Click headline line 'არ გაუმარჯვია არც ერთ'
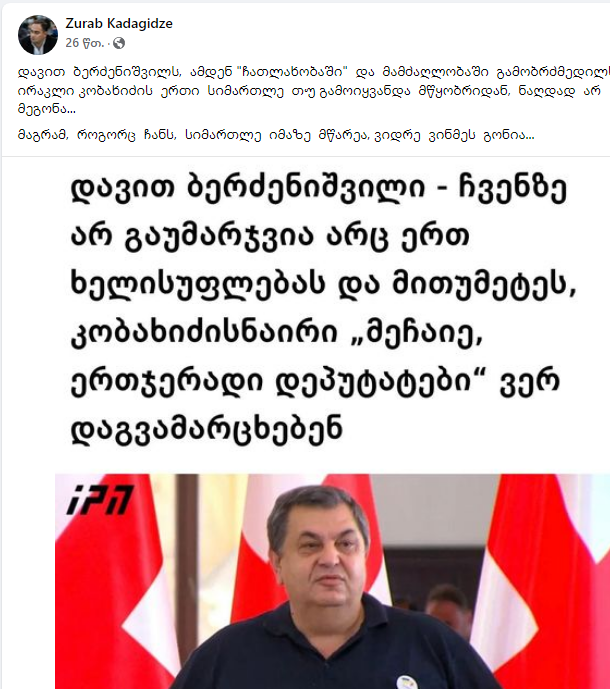 click(270, 238)
